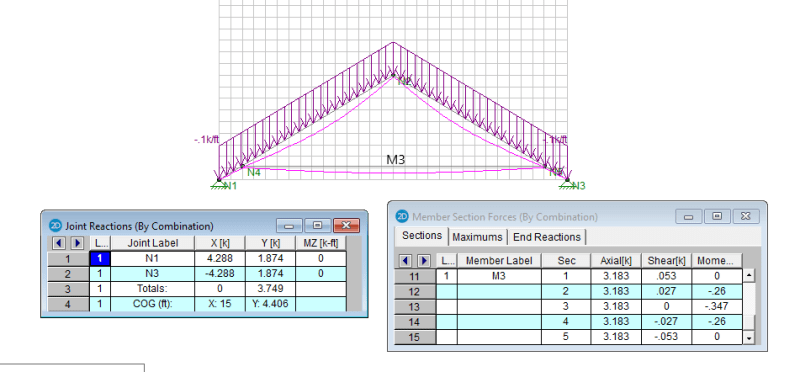Click next arrow in Joint Reactions window
The image size is (800, 372).
(77, 243)
